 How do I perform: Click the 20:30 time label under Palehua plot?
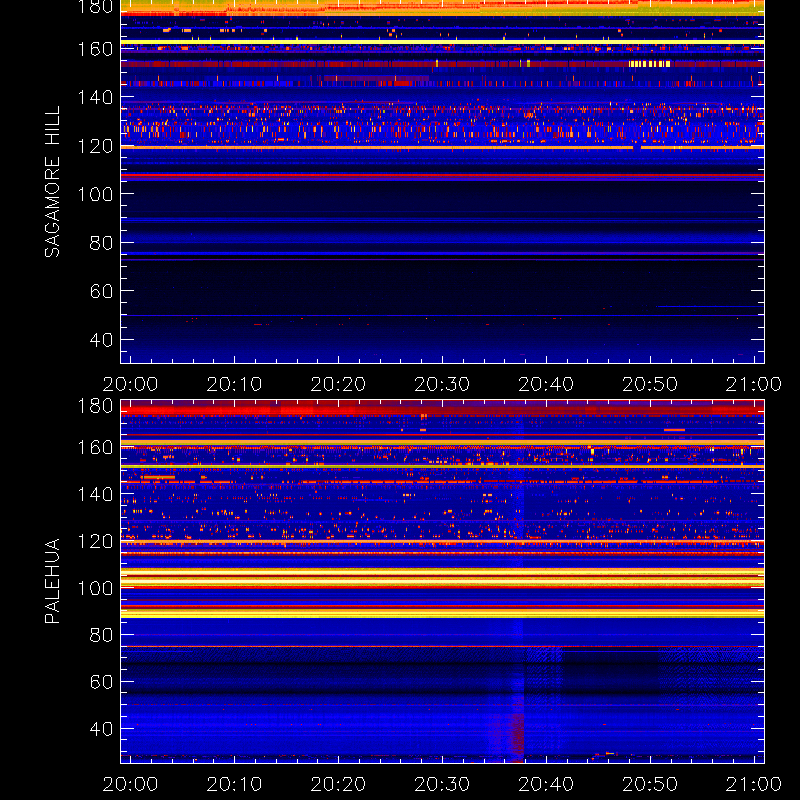tap(442, 784)
